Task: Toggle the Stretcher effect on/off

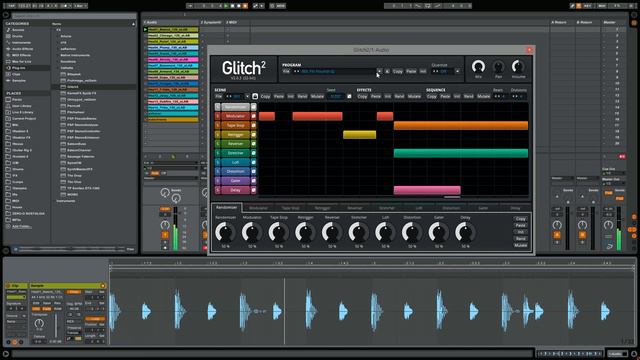Action: pos(236,153)
